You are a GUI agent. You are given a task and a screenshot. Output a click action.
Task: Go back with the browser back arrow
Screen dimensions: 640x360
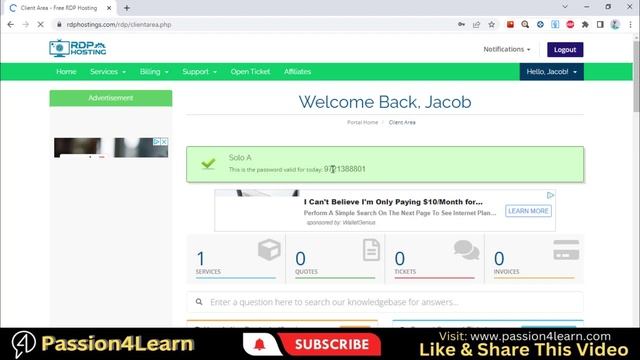click(x=11, y=24)
